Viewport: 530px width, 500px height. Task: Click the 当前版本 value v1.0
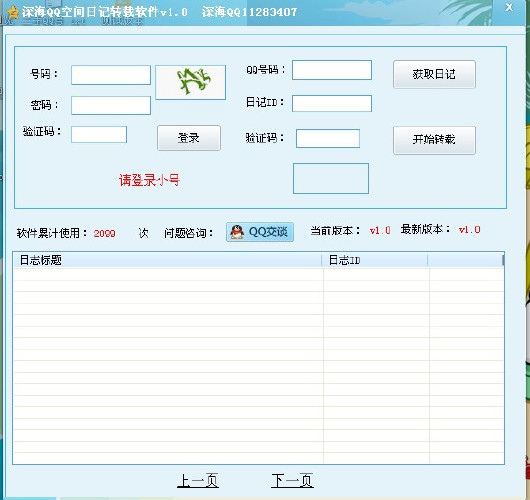point(380,231)
